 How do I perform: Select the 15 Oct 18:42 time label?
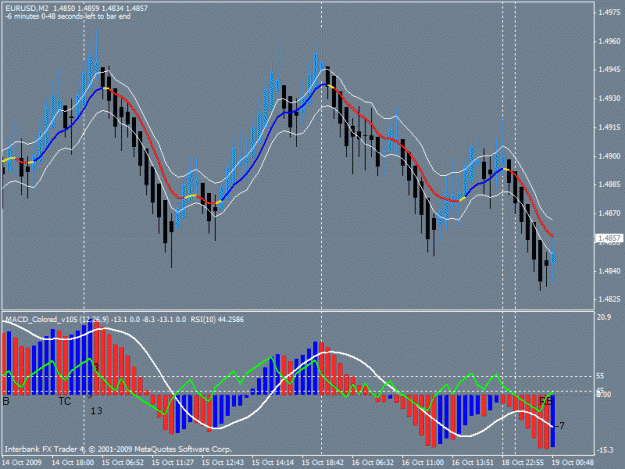pyautogui.click(x=322, y=463)
